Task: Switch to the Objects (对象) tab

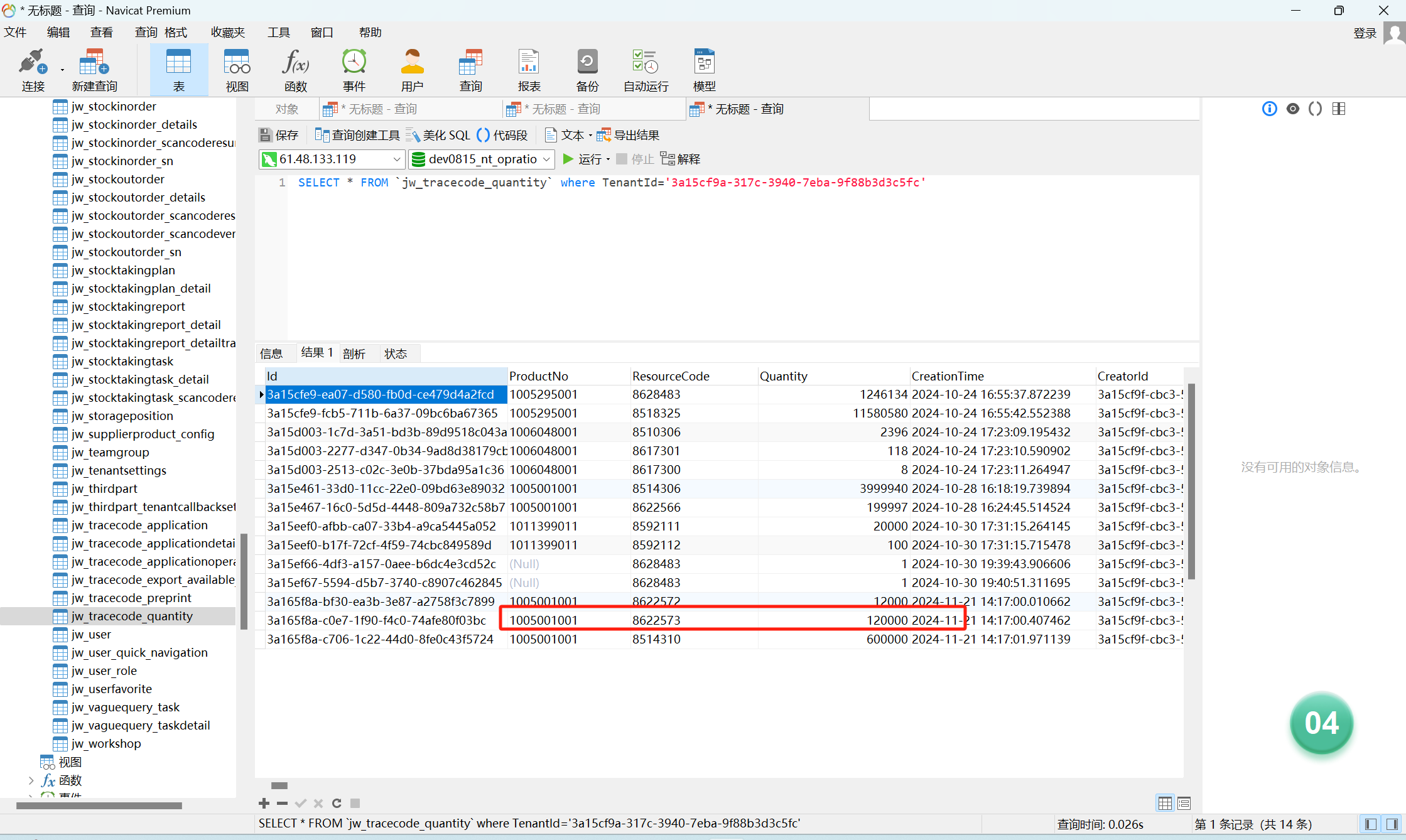Action: point(287,109)
